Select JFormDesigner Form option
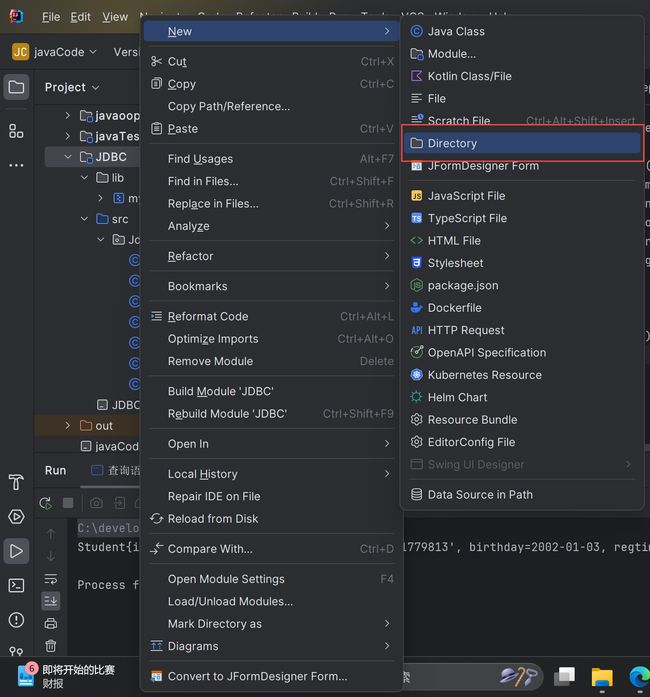Viewport: 650px width, 697px height. [522, 166]
